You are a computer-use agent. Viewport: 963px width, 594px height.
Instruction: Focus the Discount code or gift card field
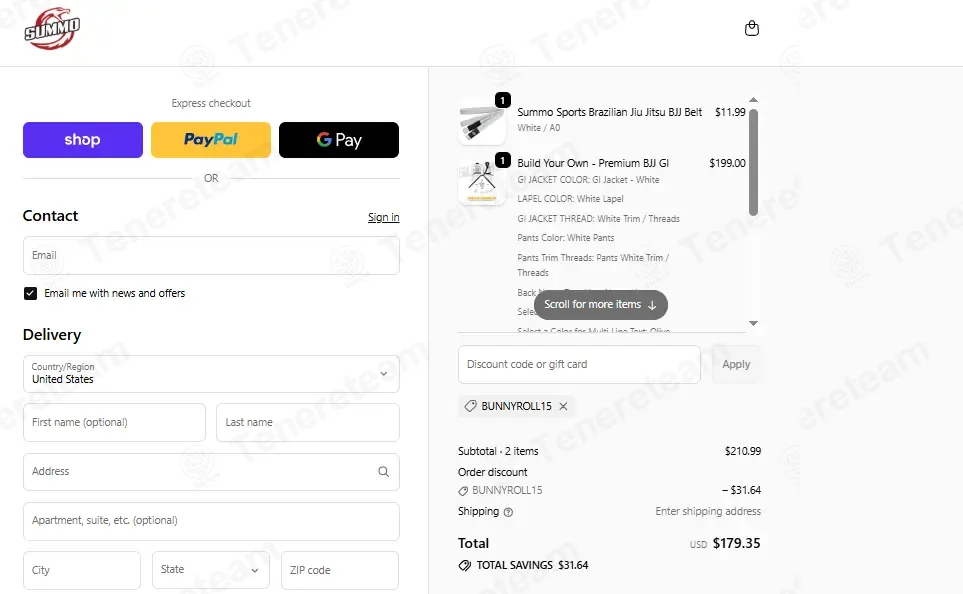click(x=579, y=364)
